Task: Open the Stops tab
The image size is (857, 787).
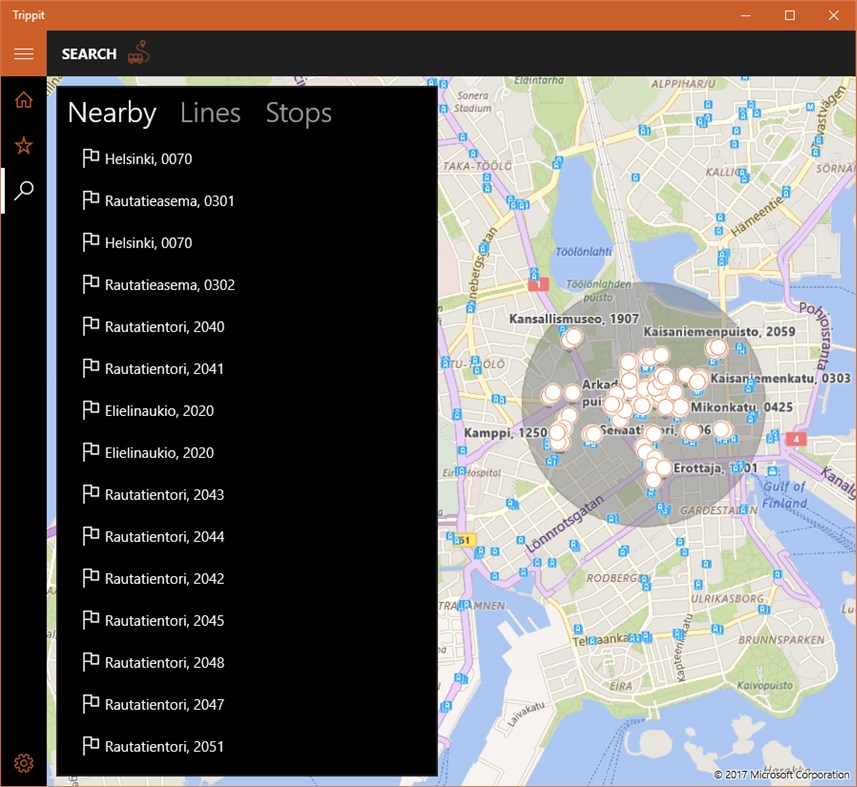Action: [298, 113]
